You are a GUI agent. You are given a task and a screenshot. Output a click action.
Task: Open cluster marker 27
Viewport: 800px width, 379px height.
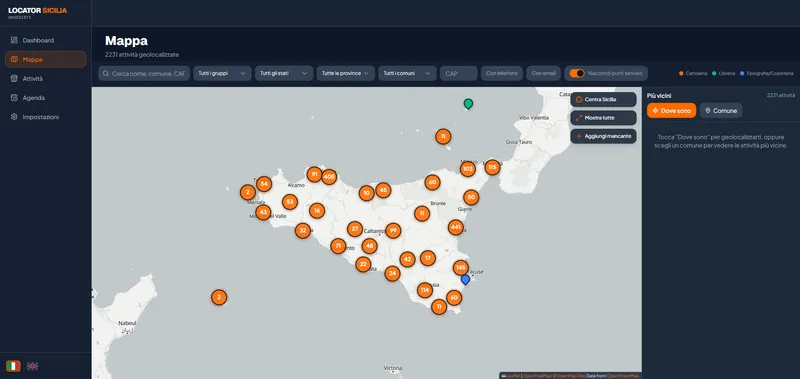pyautogui.click(x=355, y=229)
